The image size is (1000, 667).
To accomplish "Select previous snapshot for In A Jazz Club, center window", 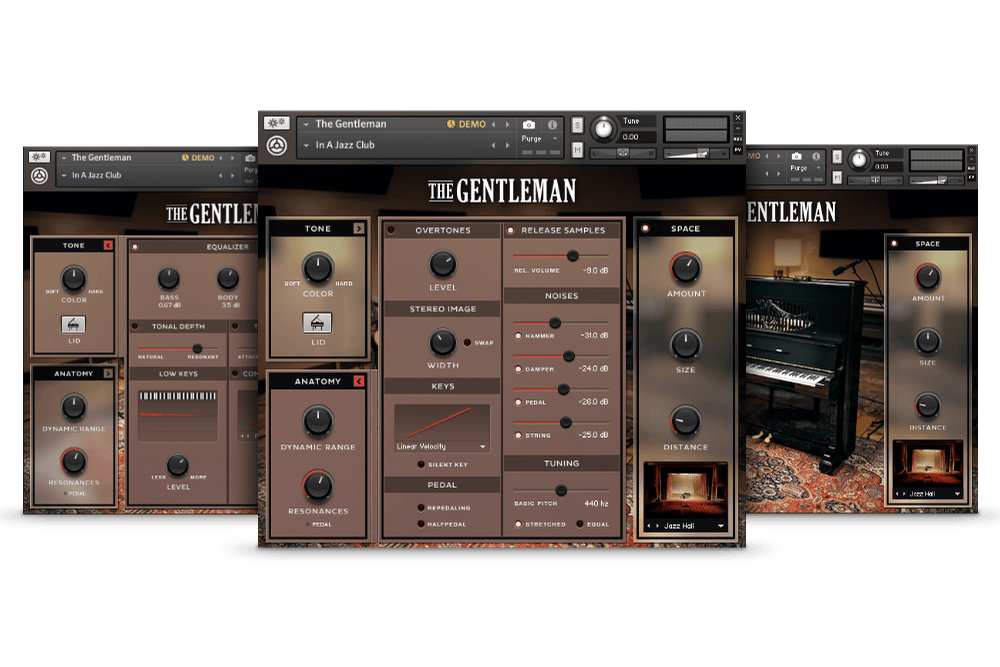I will point(494,145).
